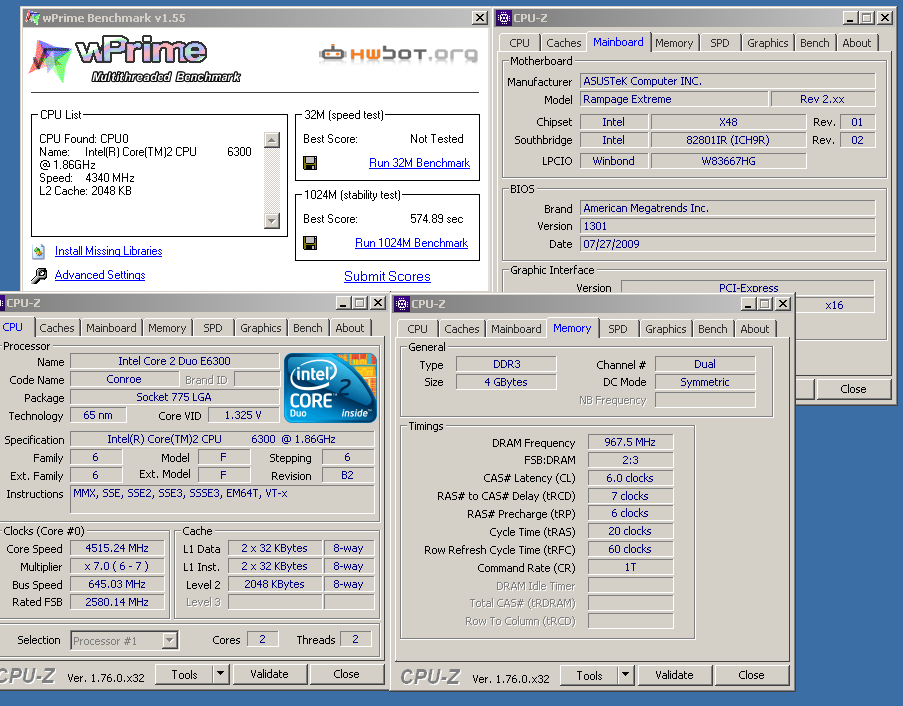Click the CPU-Z title bar icon in Mainboard window

coord(503,18)
